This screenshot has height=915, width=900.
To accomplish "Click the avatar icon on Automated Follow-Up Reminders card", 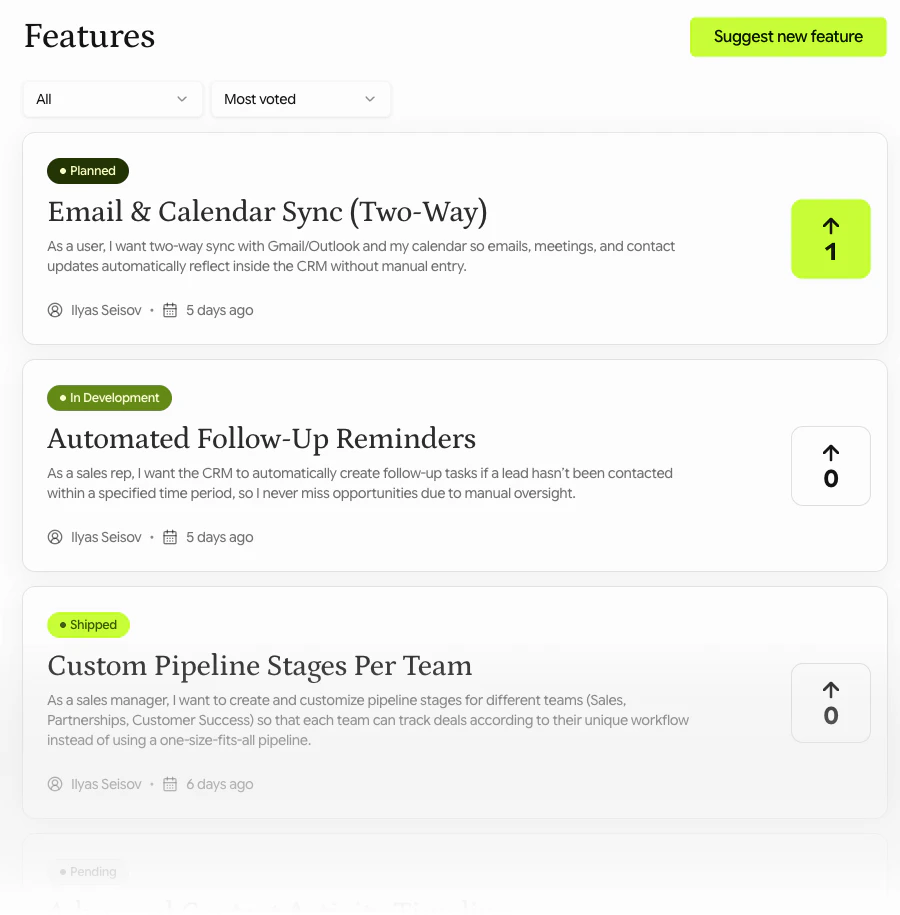I will [x=54, y=537].
